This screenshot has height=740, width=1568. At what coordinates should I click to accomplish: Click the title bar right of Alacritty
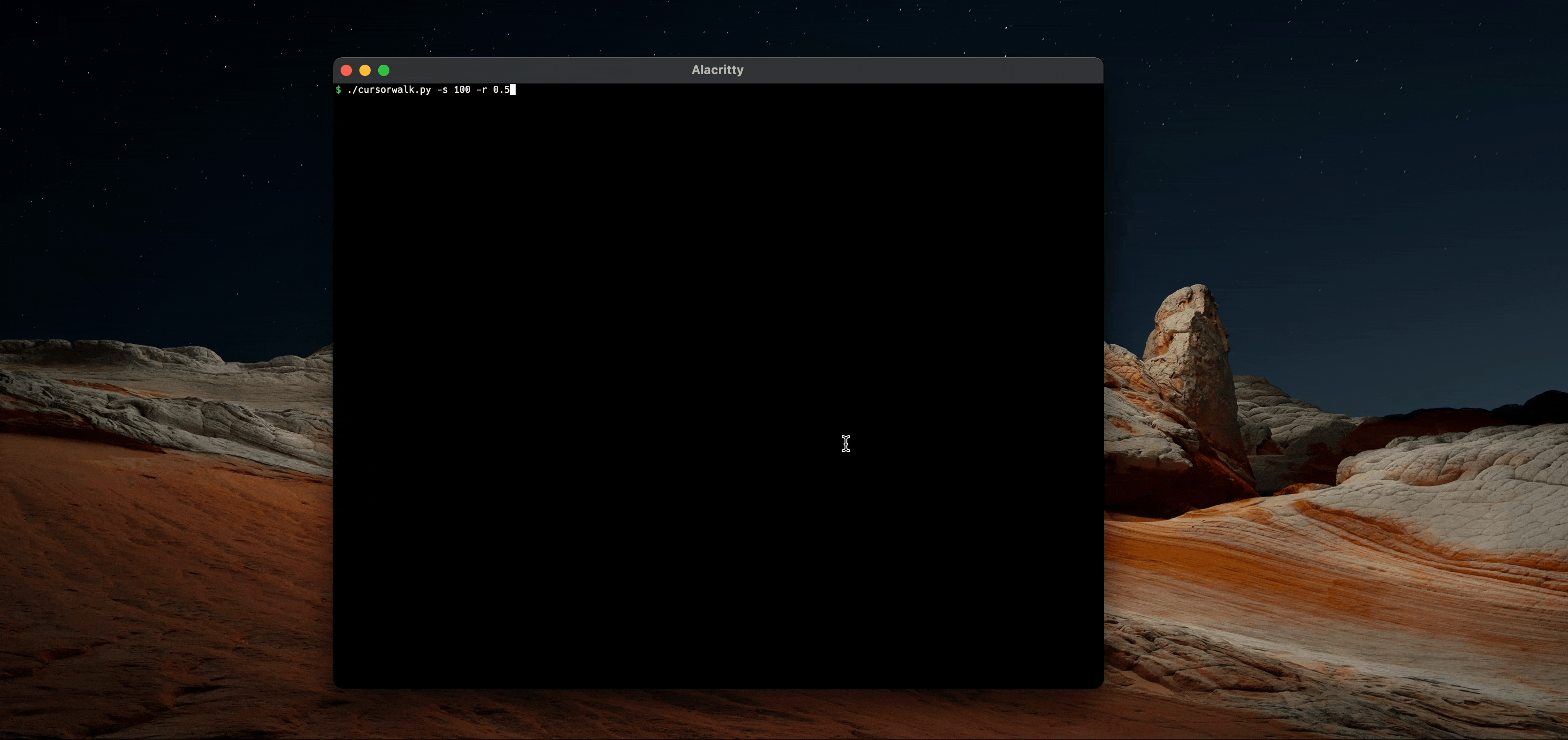coord(913,70)
